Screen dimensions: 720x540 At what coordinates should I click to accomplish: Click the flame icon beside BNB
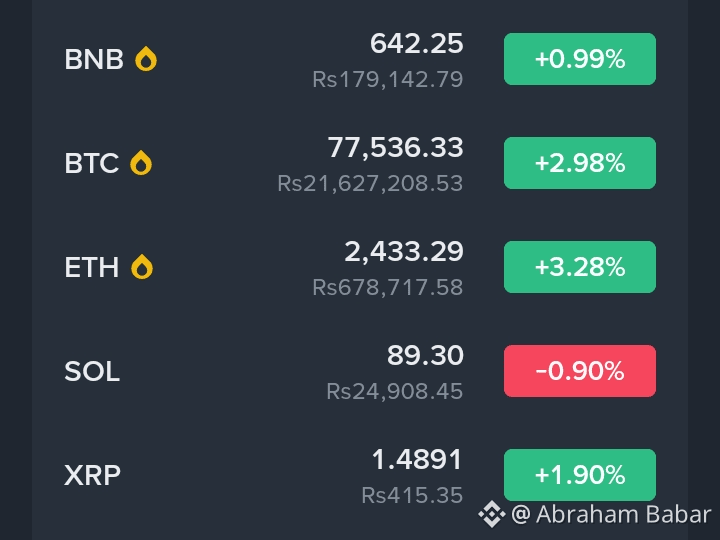click(146, 59)
